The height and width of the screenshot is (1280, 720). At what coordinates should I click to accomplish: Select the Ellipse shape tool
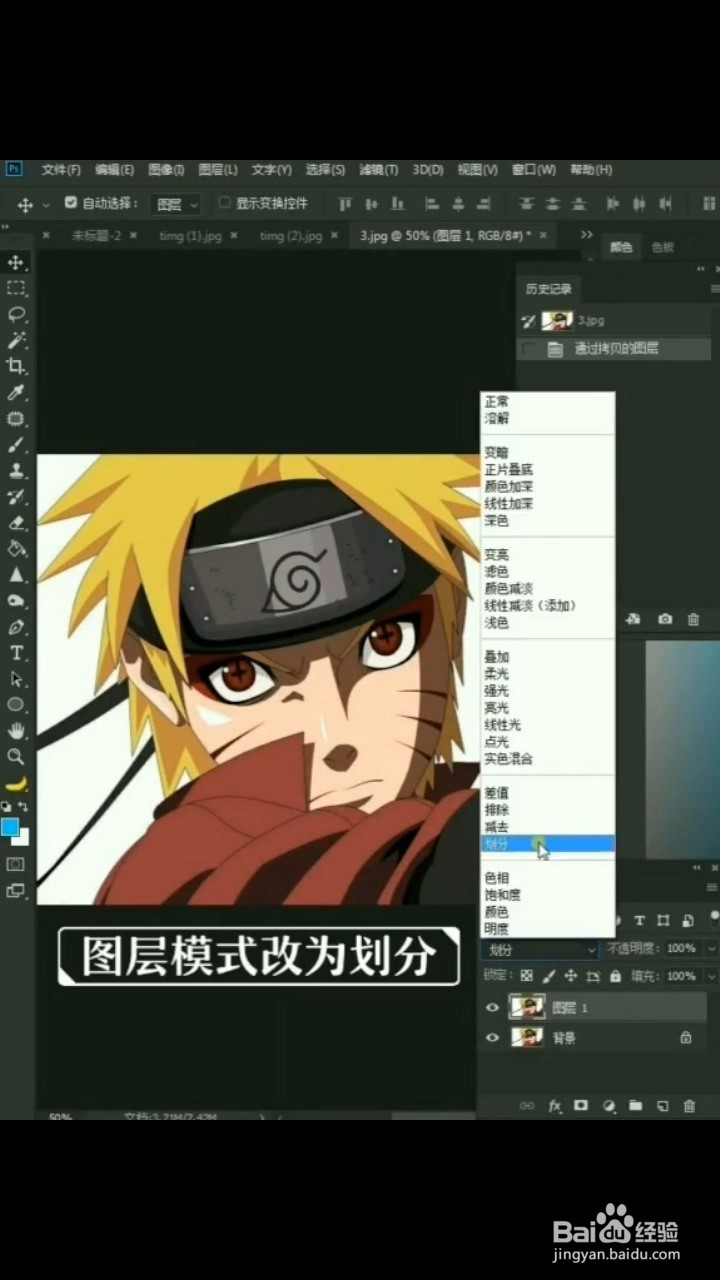pos(16,705)
